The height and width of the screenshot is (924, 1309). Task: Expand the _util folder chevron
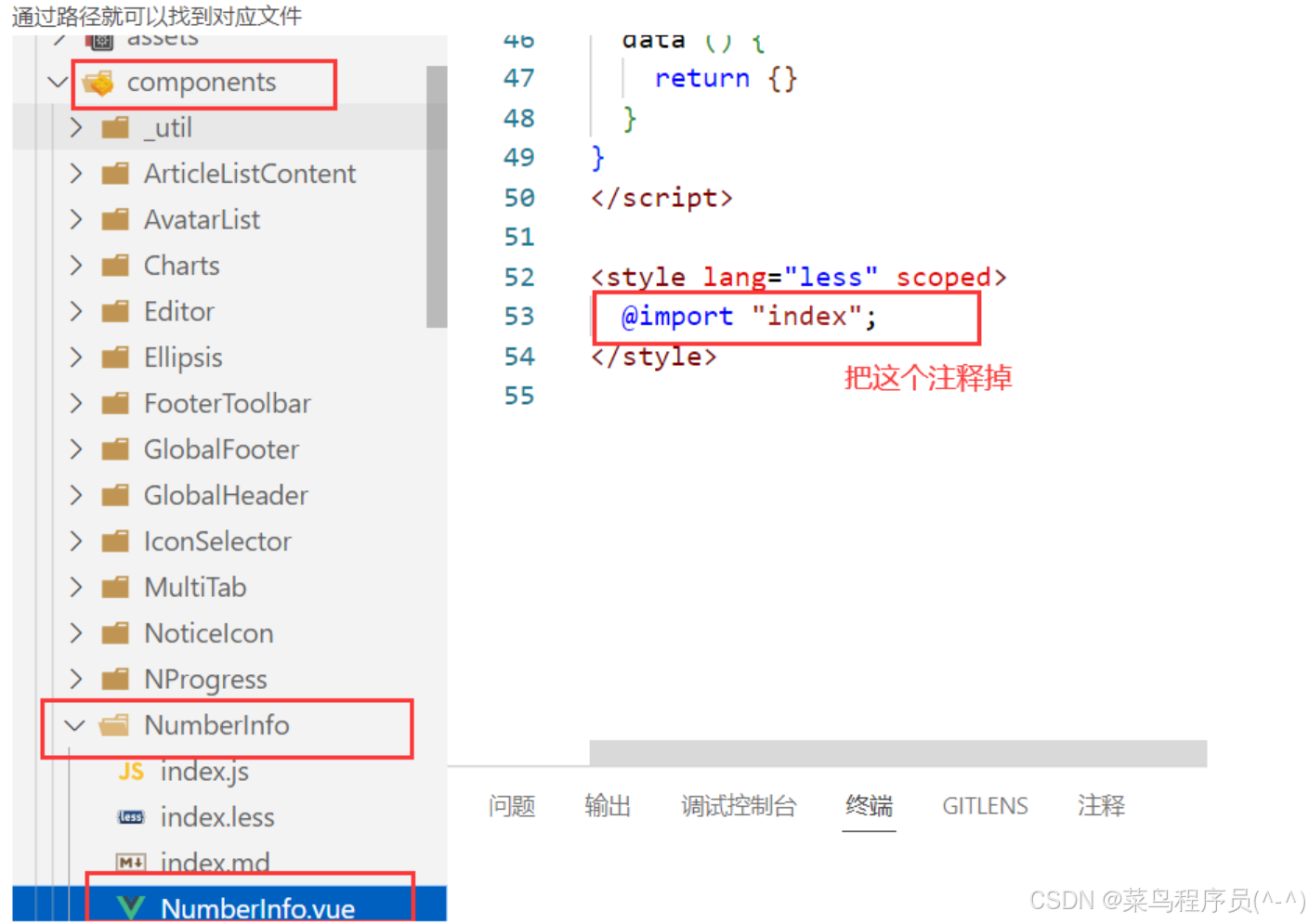pyautogui.click(x=76, y=127)
